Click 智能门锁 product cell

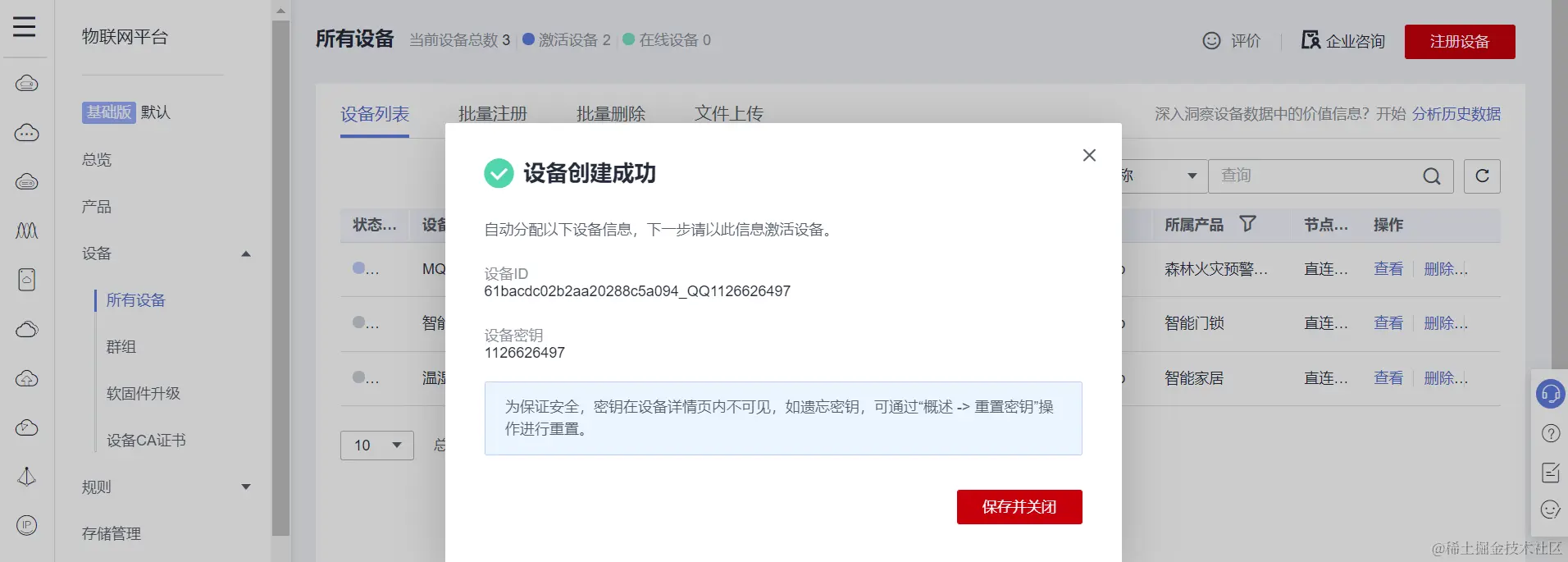1194,323
